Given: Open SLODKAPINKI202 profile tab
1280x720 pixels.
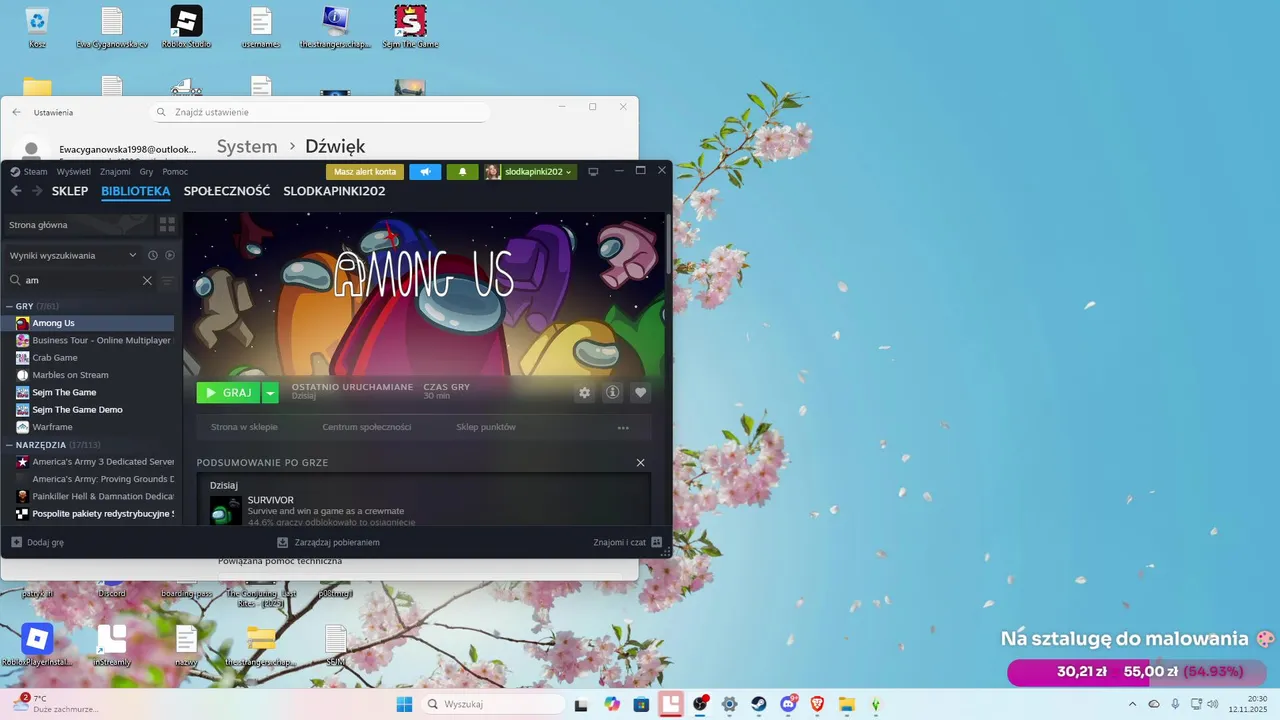Looking at the screenshot, I should tap(334, 191).
